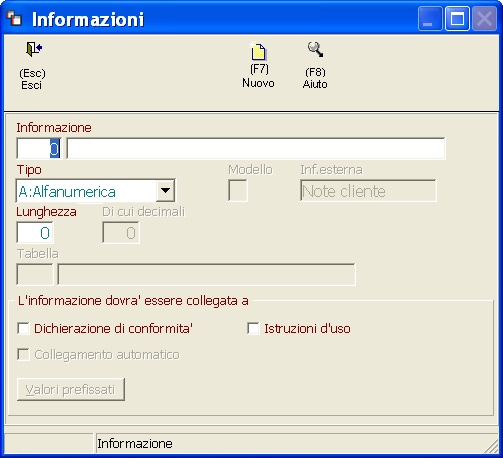This screenshot has height=458, width=503.
Task: Click the Esci exit door icon
Action: [34, 49]
